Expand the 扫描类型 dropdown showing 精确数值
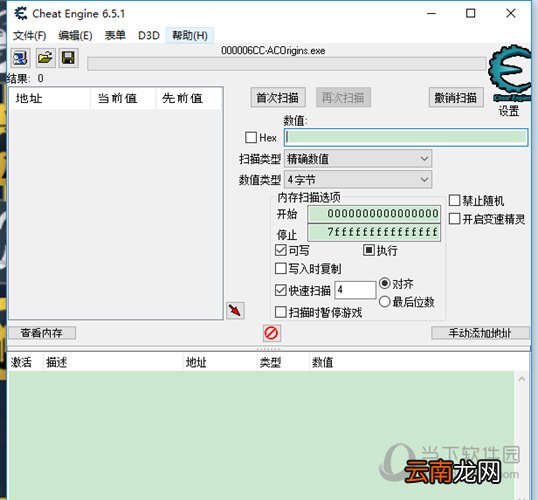Screen dimensions: 538x500 coord(358,159)
